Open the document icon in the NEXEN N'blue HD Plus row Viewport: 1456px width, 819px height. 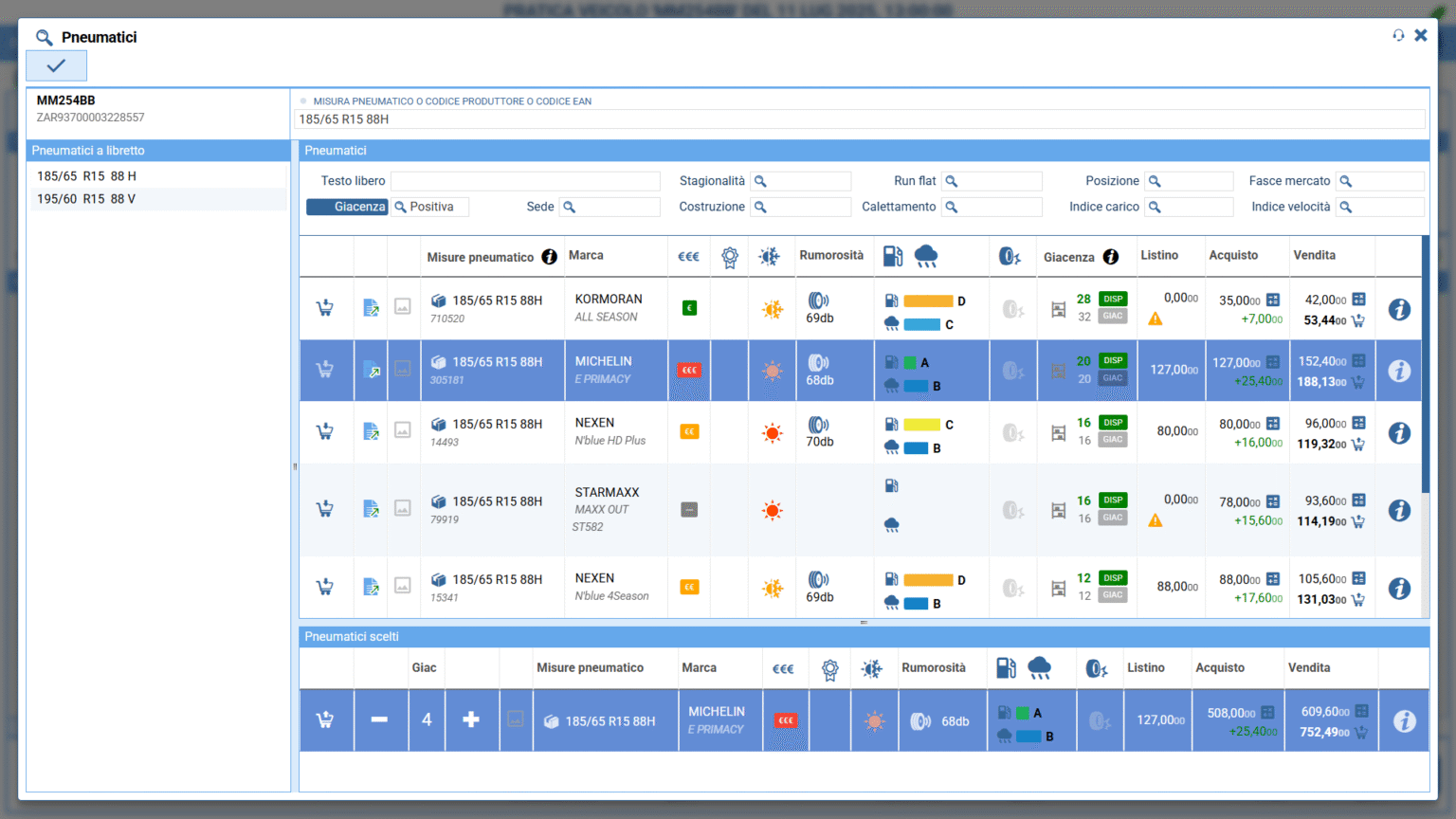tap(371, 431)
